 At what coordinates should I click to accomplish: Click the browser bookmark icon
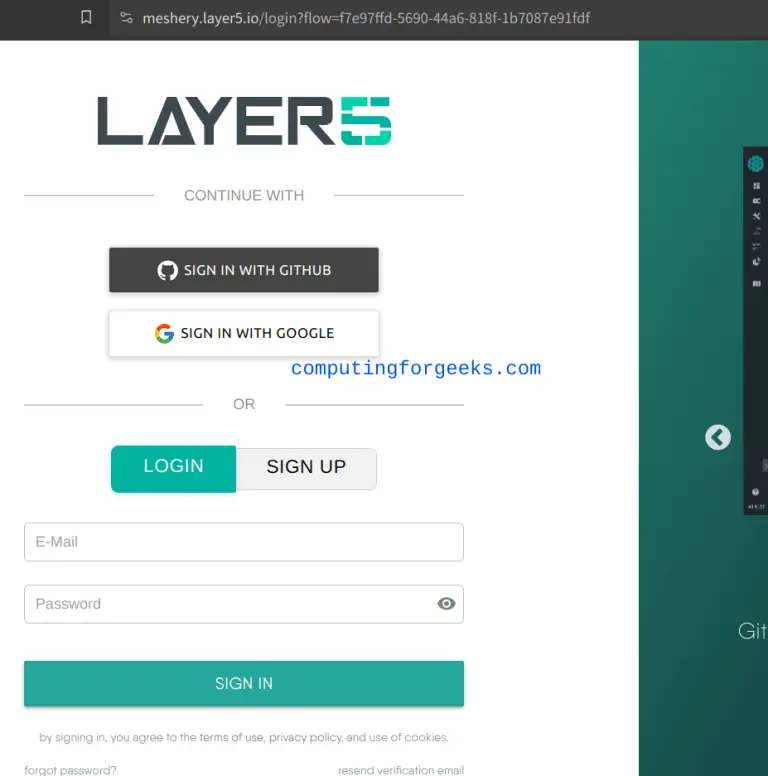coord(86,17)
